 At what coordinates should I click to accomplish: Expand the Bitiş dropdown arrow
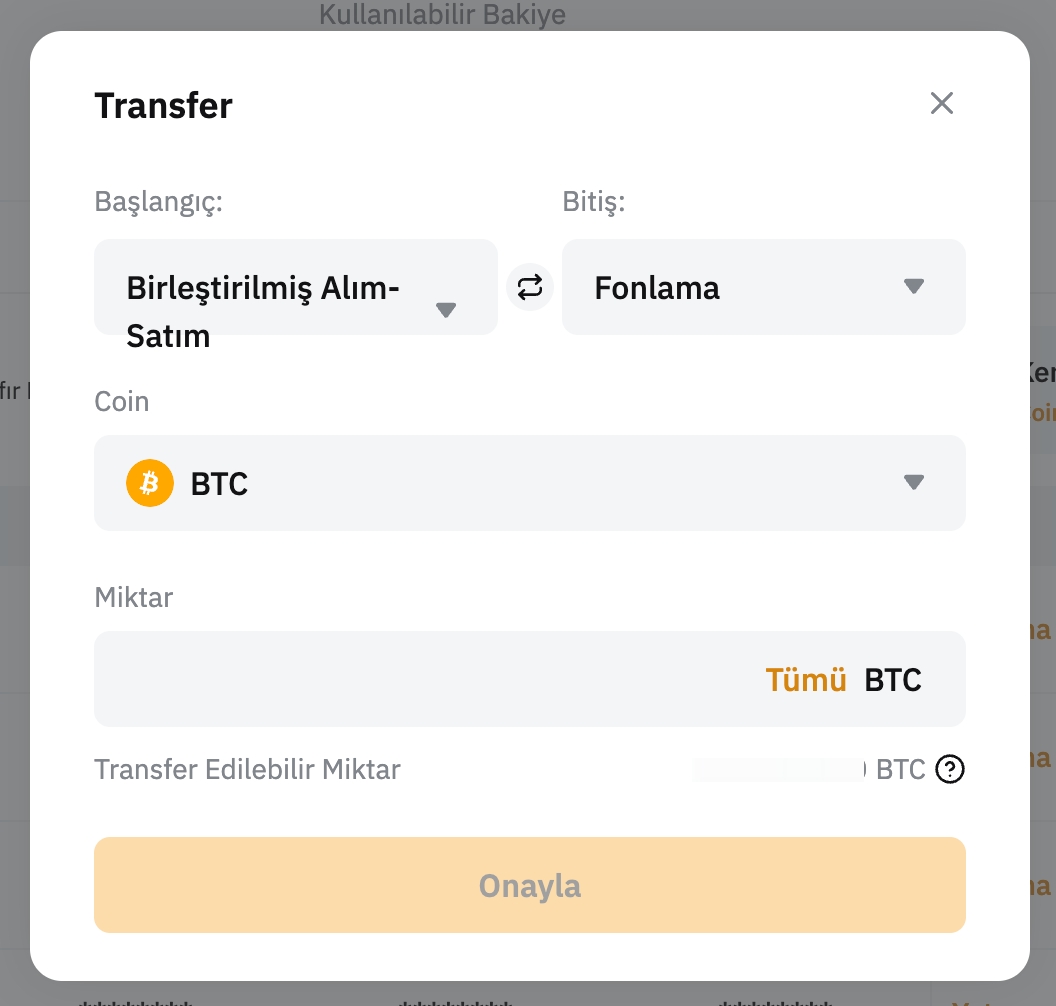click(x=913, y=287)
